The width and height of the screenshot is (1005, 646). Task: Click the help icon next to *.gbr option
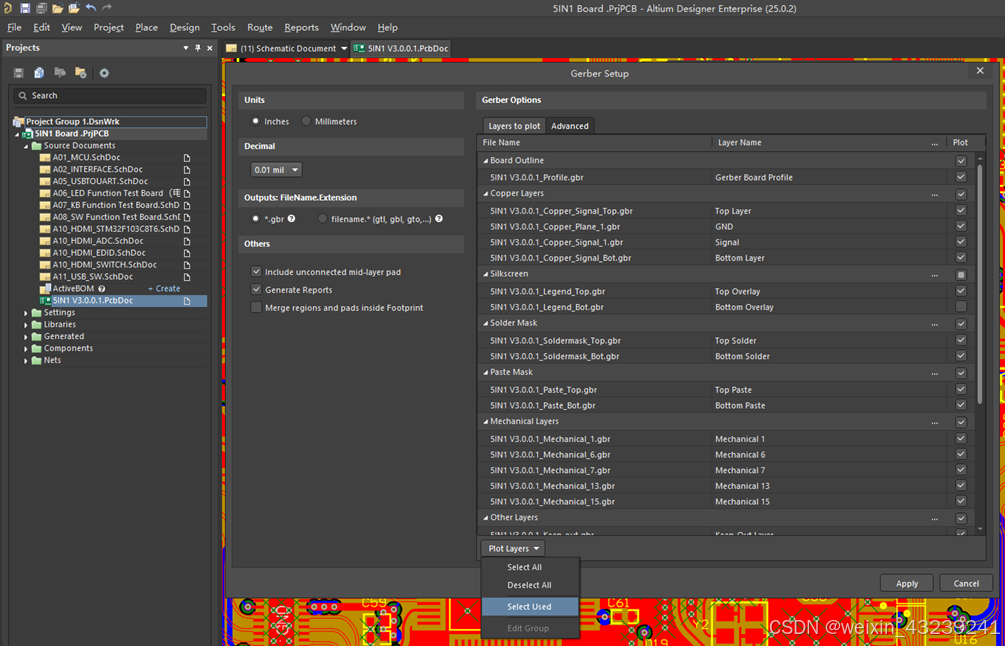point(292,219)
